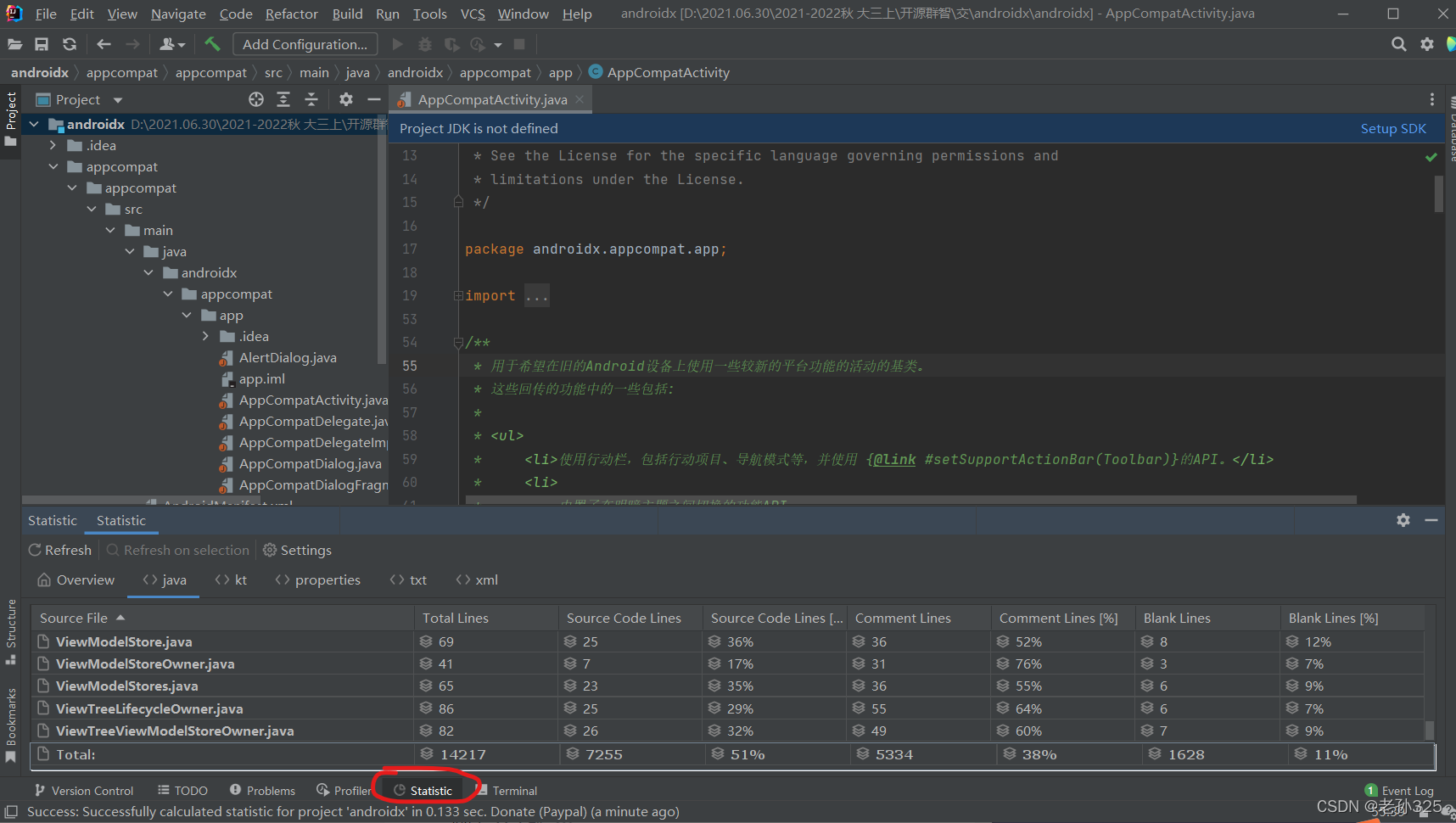1456x823 pixels.
Task: Select AppCompatDialog.java in project tree
Action: [310, 464]
